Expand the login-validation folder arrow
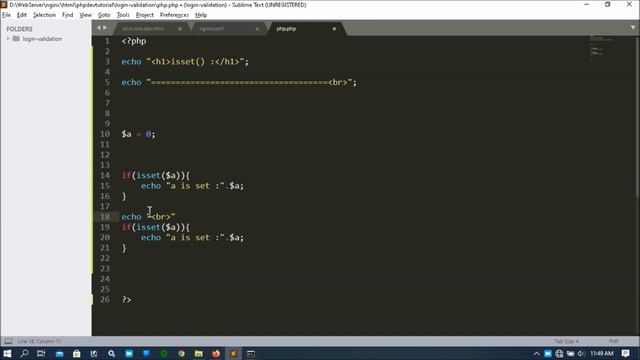This screenshot has width=640, height=360. tap(8, 39)
